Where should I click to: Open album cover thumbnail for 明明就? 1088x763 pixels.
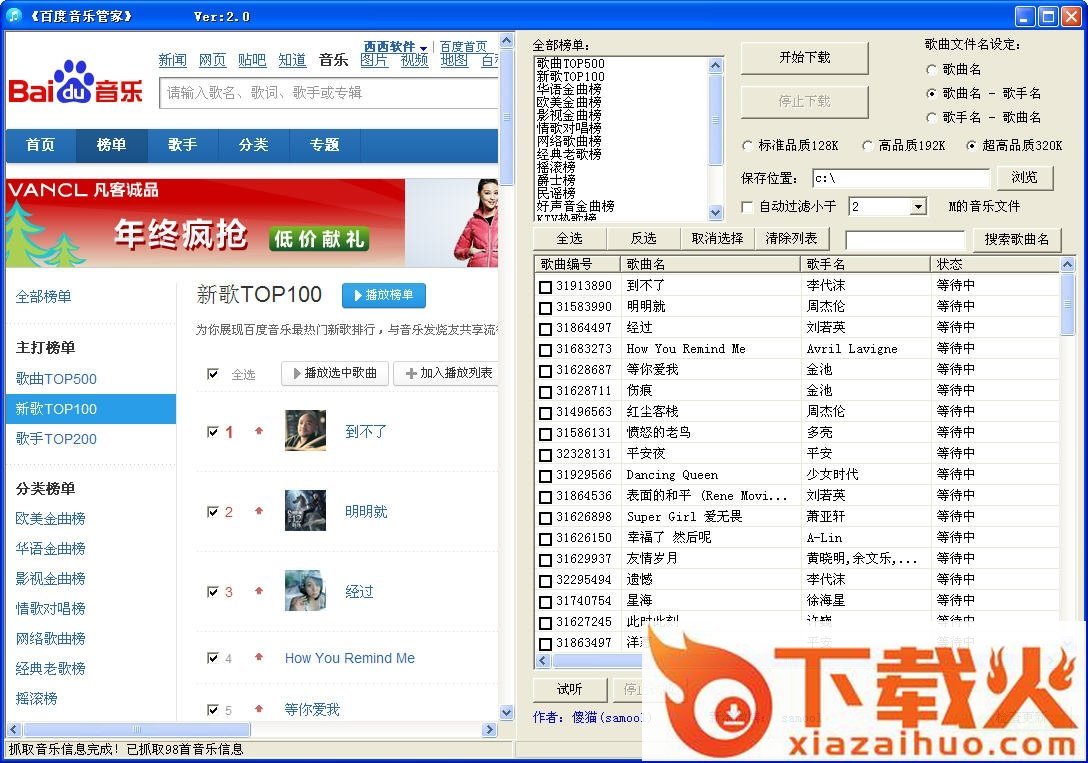click(305, 511)
